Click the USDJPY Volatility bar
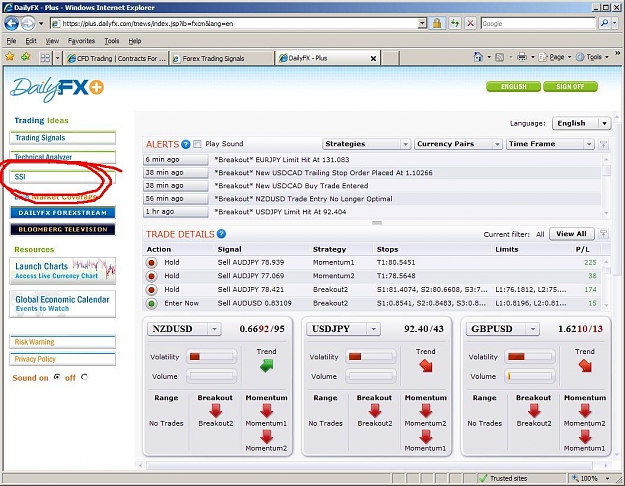This screenshot has width=625, height=486. [x=371, y=356]
